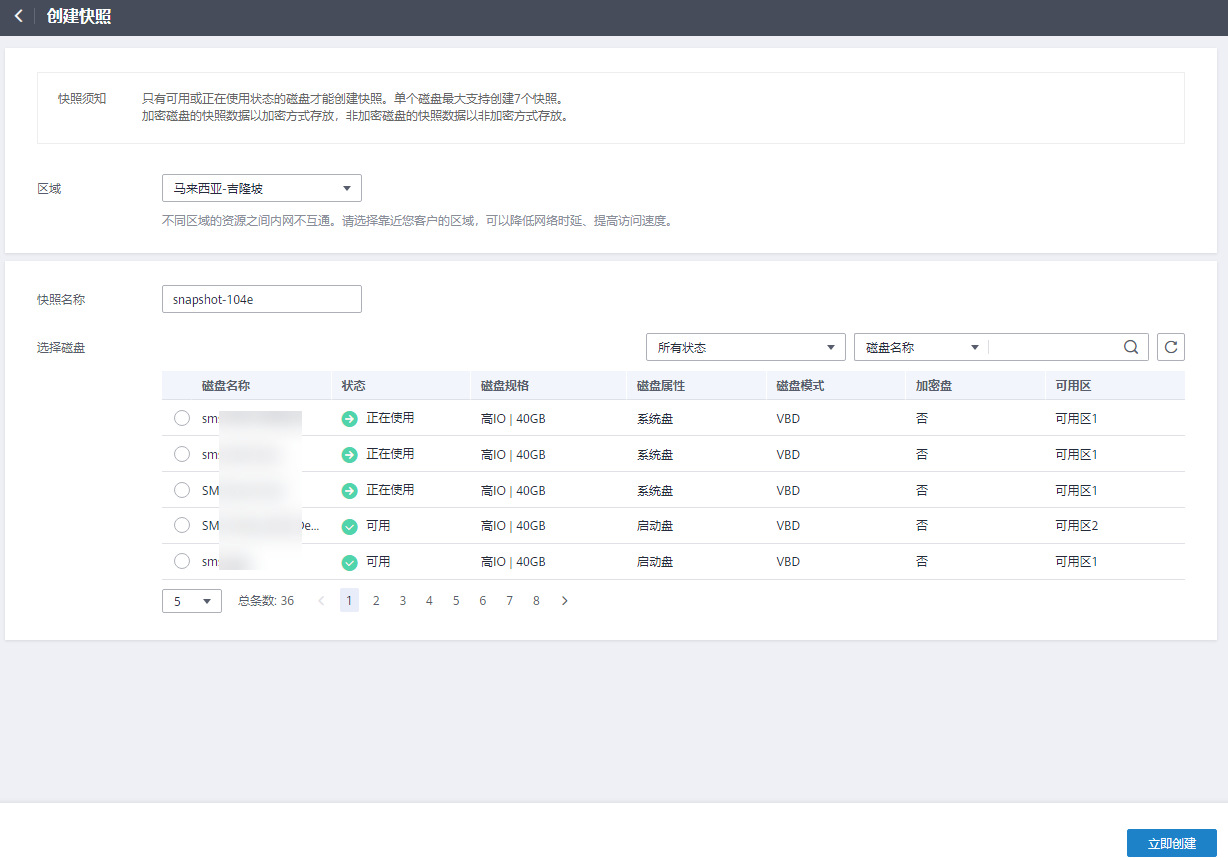Click the snapshot name field snapshot-104e
Screen dimensions: 1228x860
[x=262, y=299]
